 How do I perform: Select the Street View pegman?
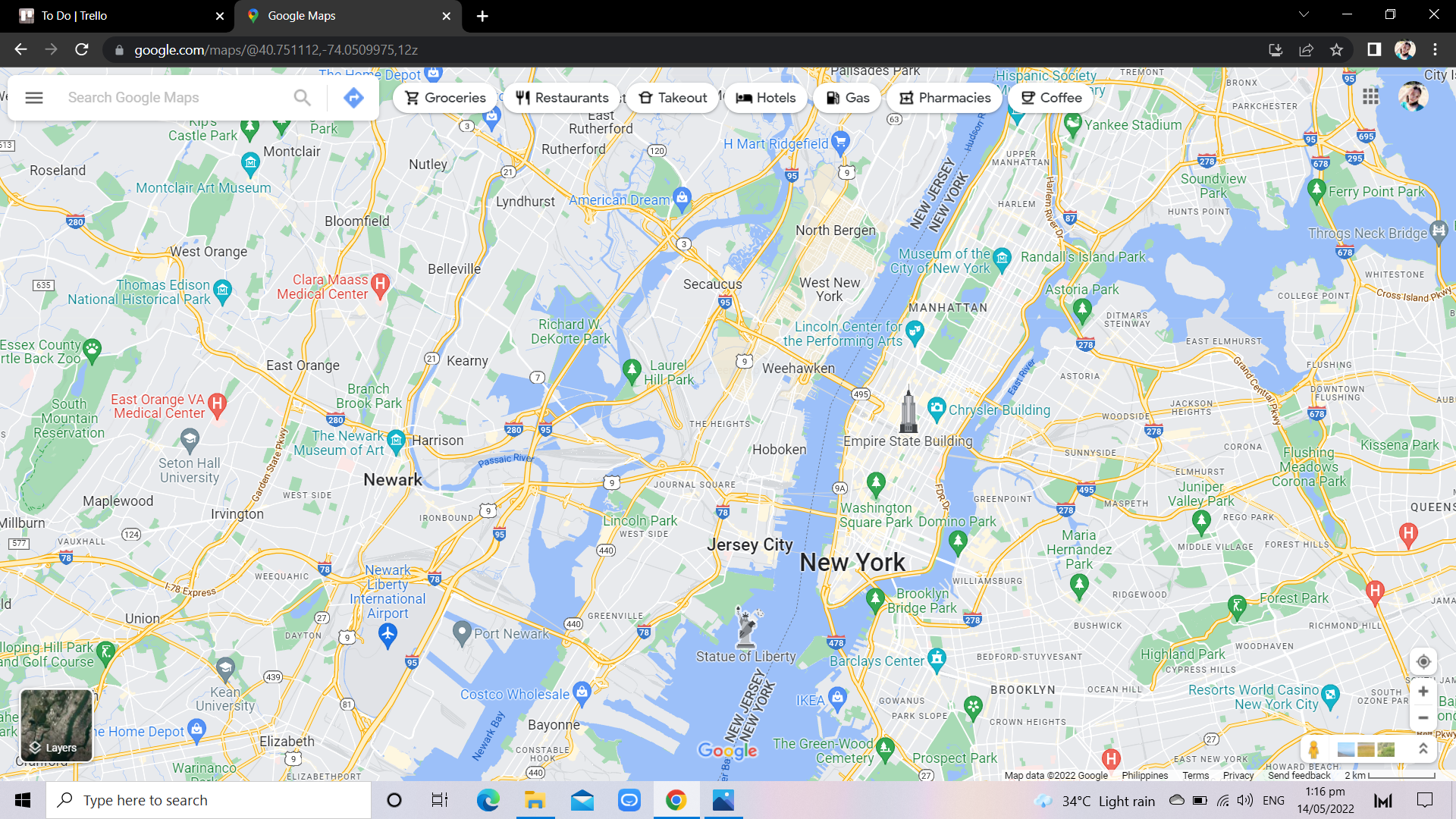click(1313, 749)
